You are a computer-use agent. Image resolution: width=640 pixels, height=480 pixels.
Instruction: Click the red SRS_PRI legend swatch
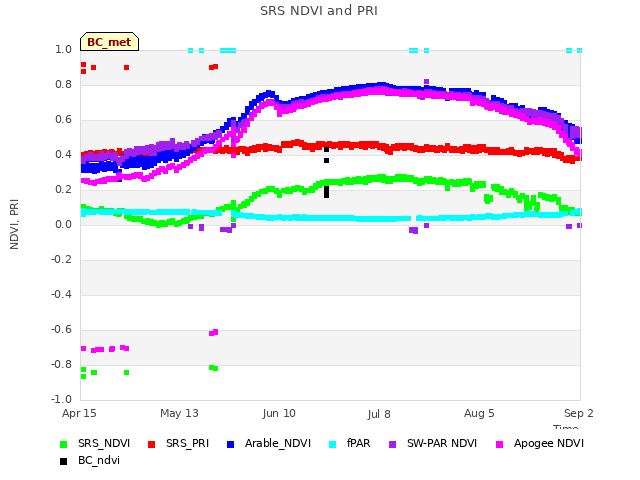[x=151, y=444]
